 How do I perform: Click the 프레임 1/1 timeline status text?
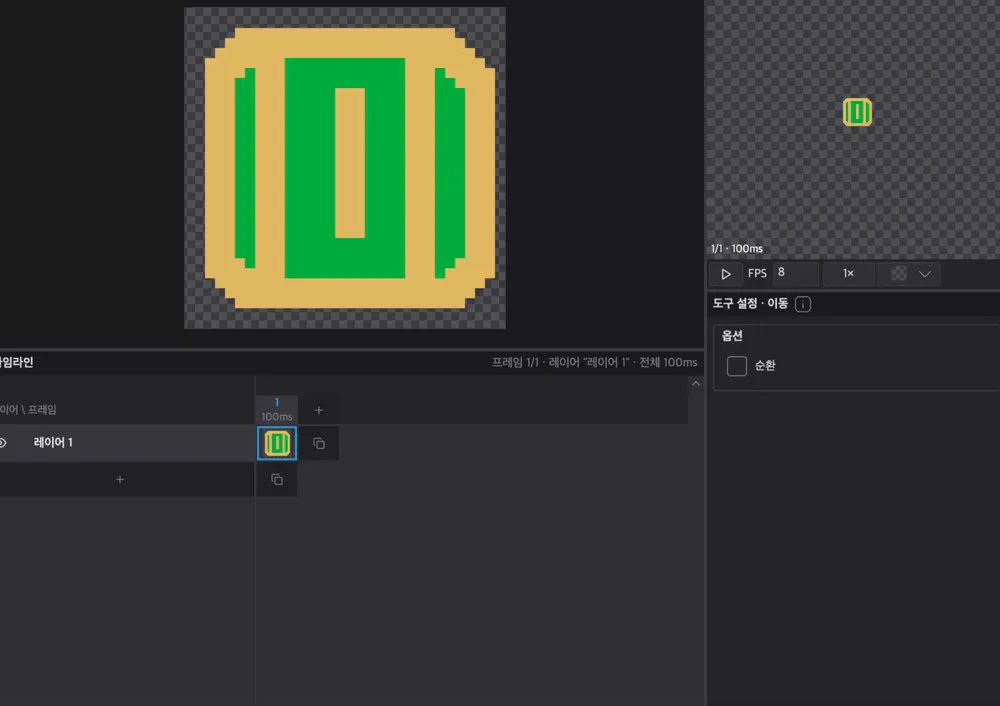coord(594,362)
